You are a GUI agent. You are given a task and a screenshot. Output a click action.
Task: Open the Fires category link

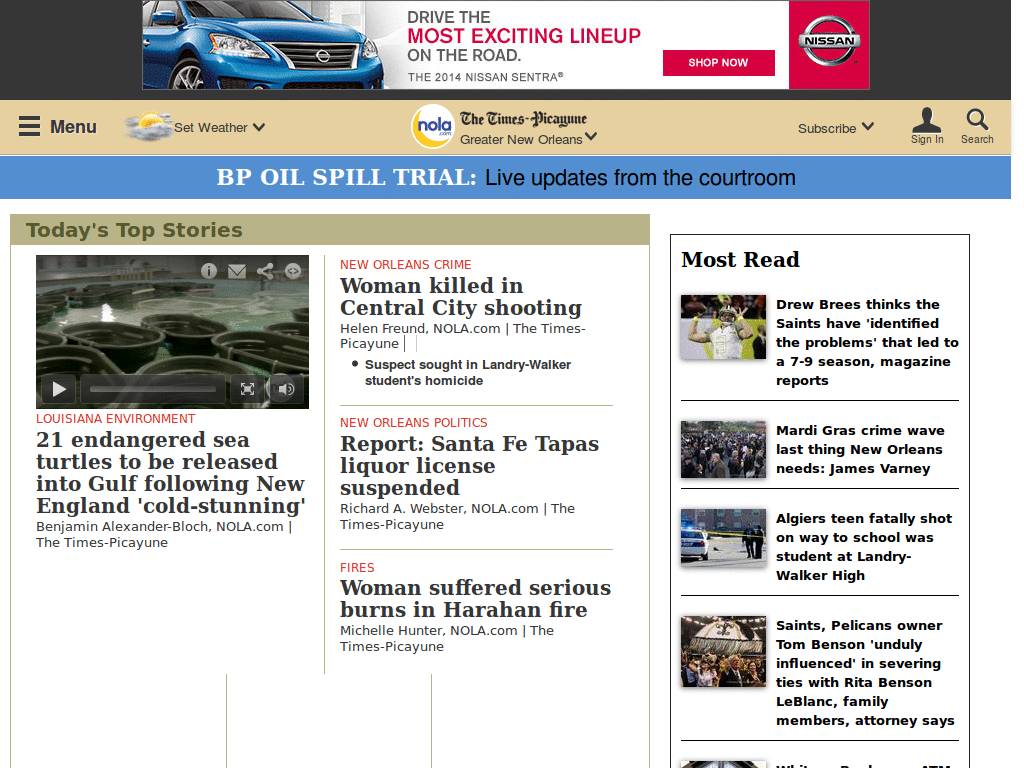click(357, 568)
